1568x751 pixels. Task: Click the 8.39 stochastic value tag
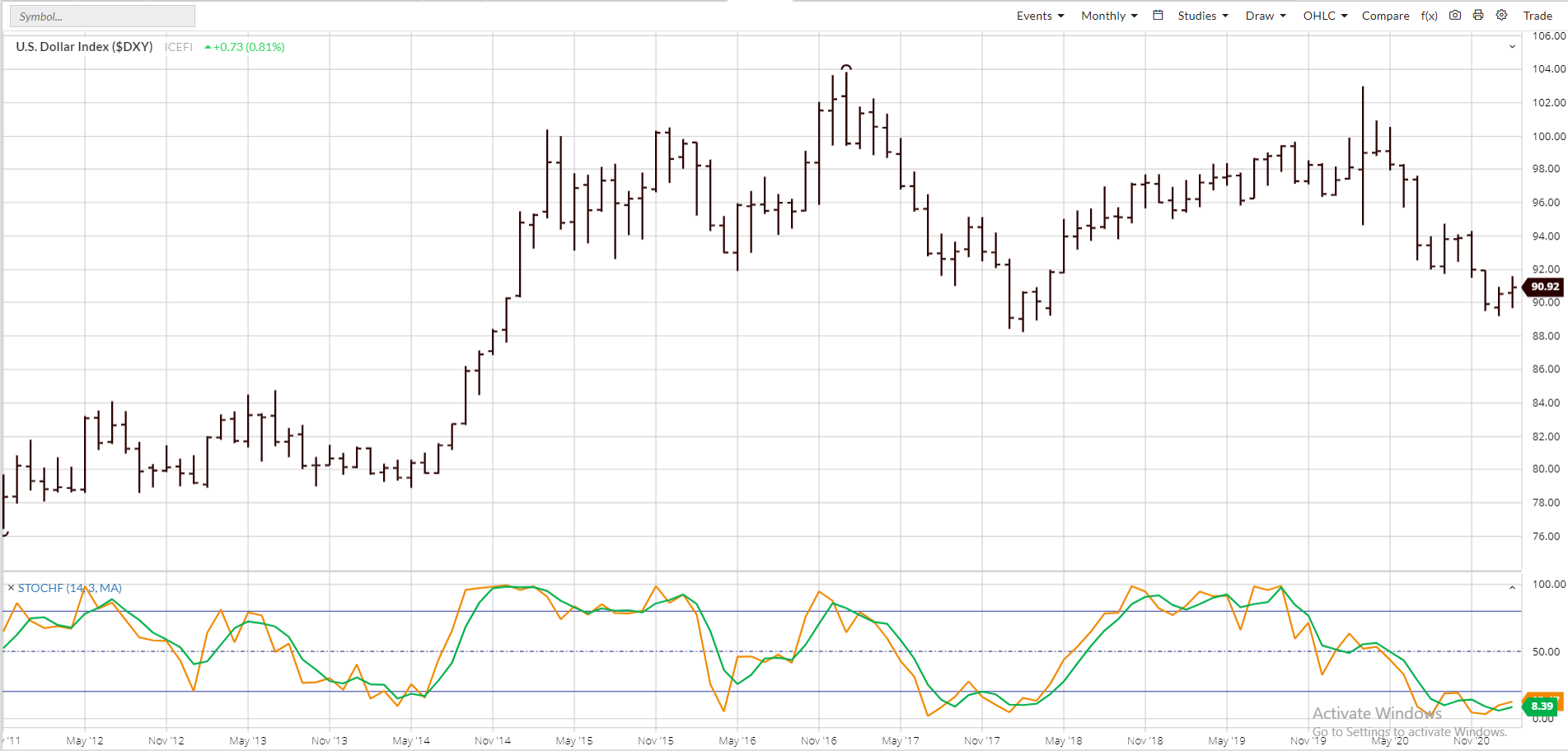(1541, 706)
